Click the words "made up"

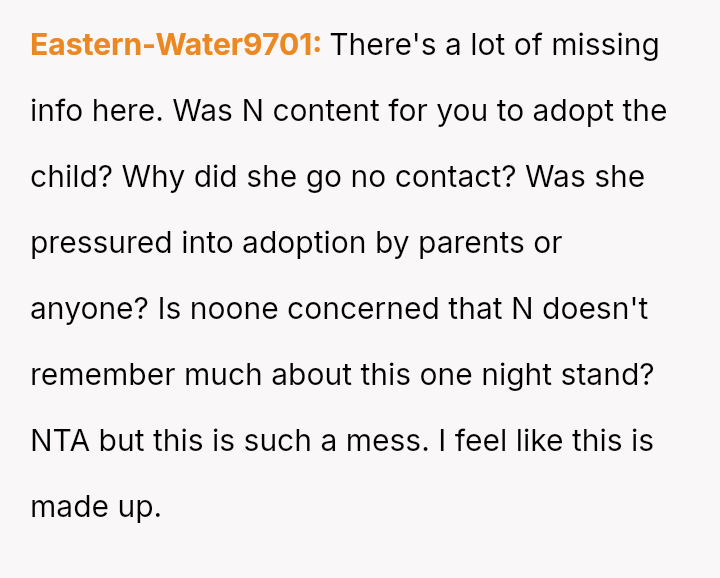94,507
